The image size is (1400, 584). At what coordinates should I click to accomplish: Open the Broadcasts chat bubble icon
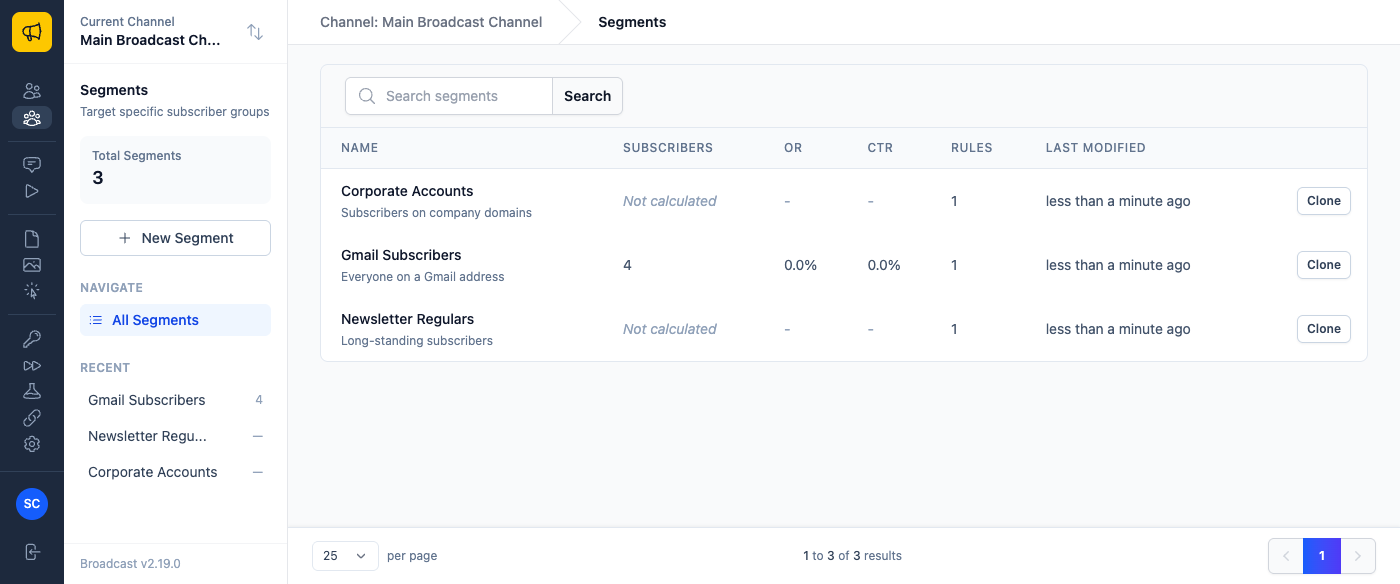point(32,164)
